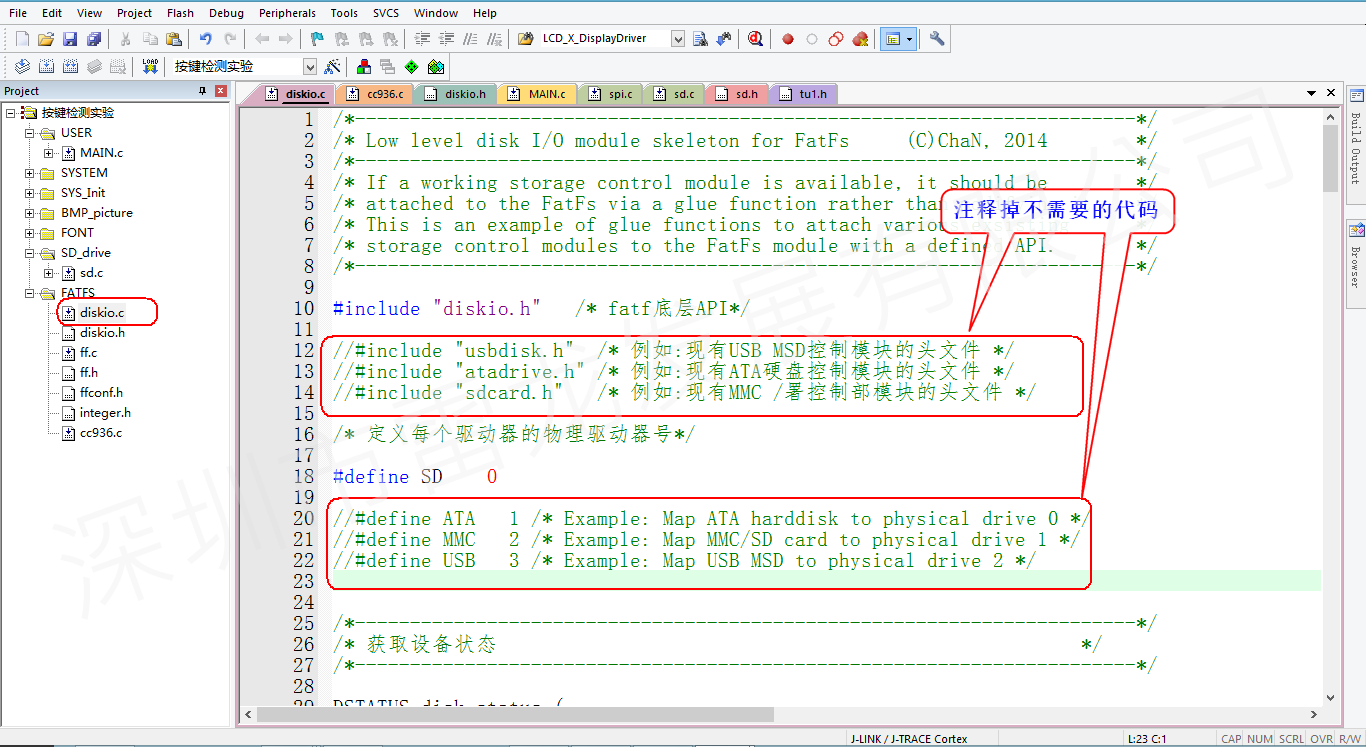Click the editor scroll down arrow
This screenshot has height=747, width=1366.
pyautogui.click(x=1330, y=698)
